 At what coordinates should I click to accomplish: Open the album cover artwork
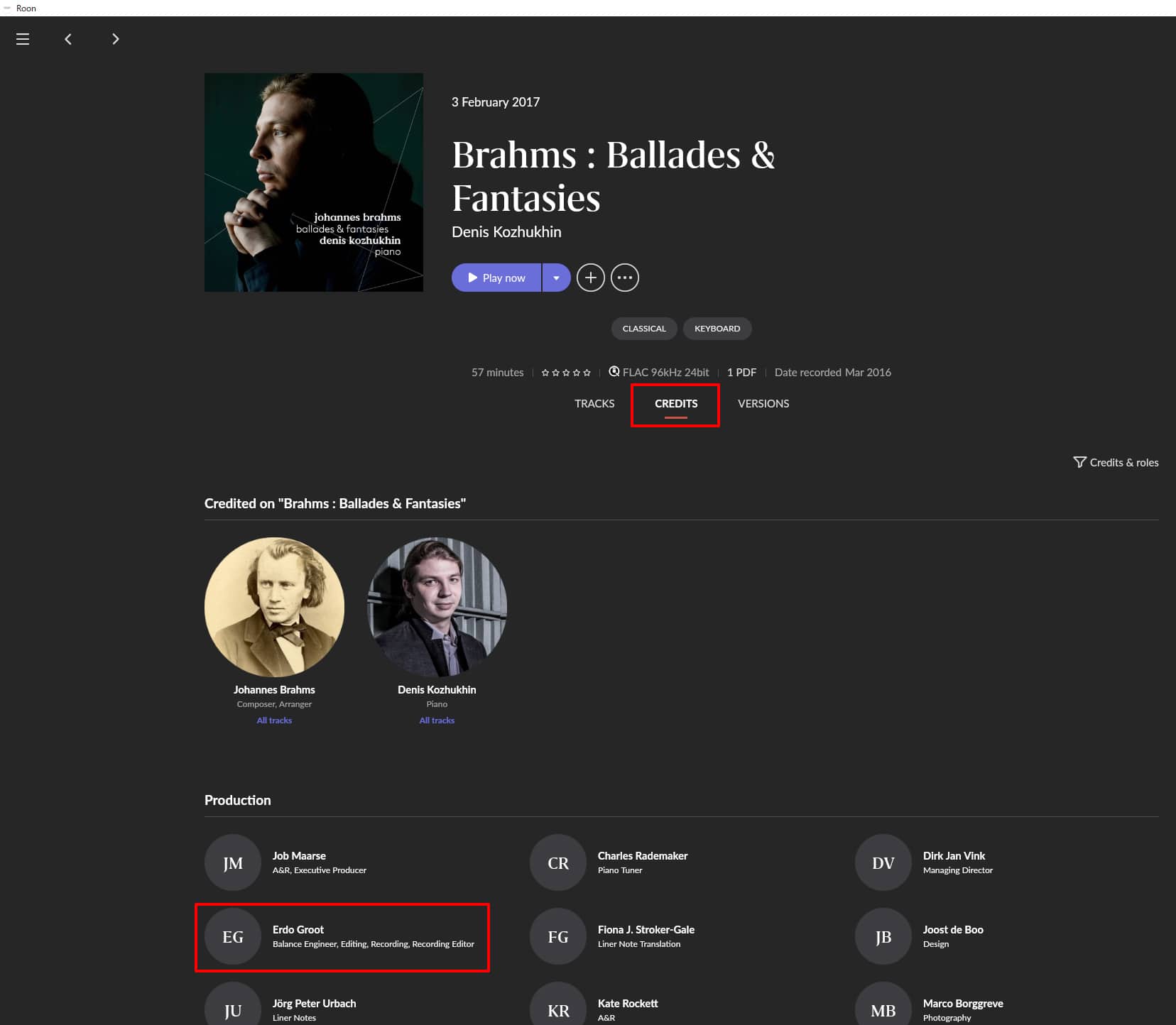(314, 182)
